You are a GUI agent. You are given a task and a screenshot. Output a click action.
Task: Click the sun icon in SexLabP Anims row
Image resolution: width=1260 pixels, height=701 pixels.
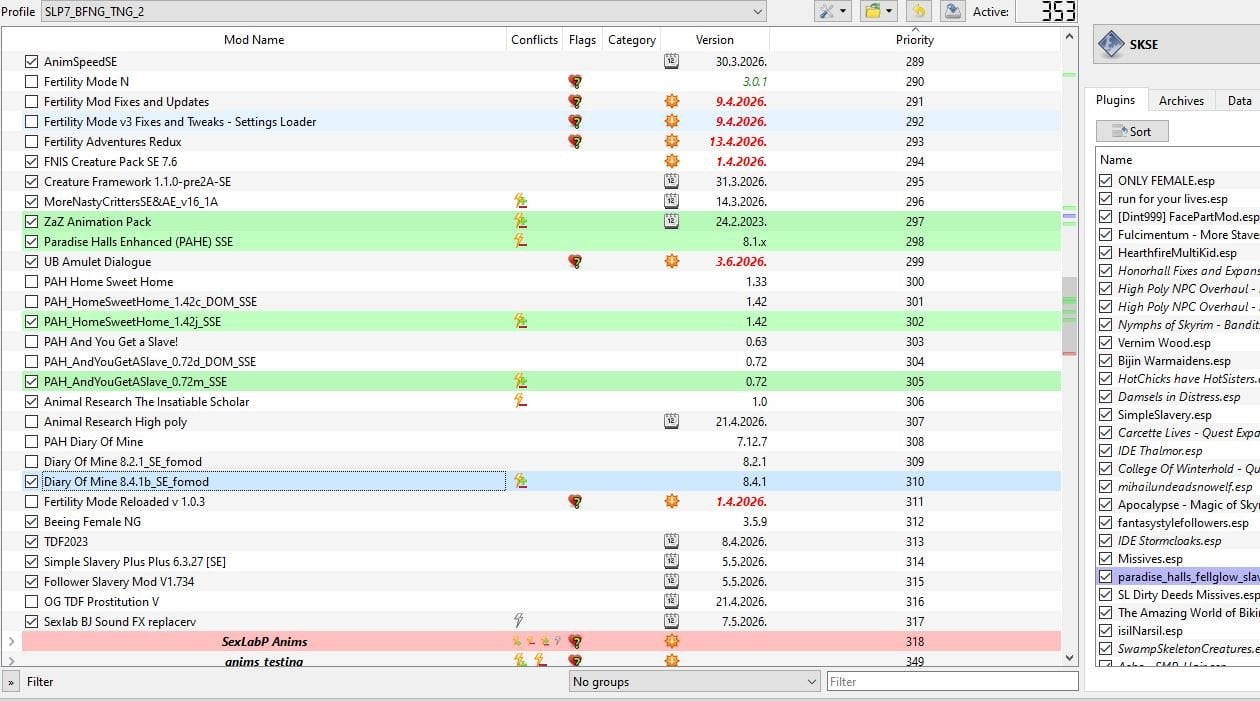click(671, 642)
